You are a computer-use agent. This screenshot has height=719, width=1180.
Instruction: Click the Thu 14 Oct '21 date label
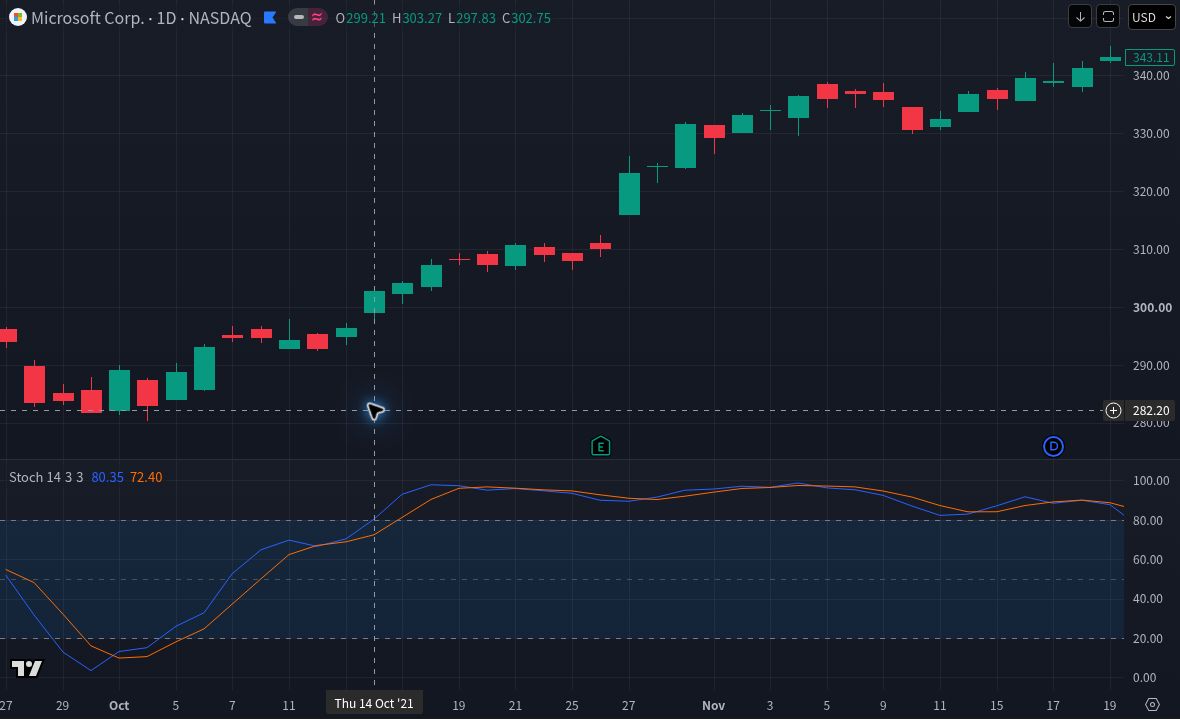374,703
